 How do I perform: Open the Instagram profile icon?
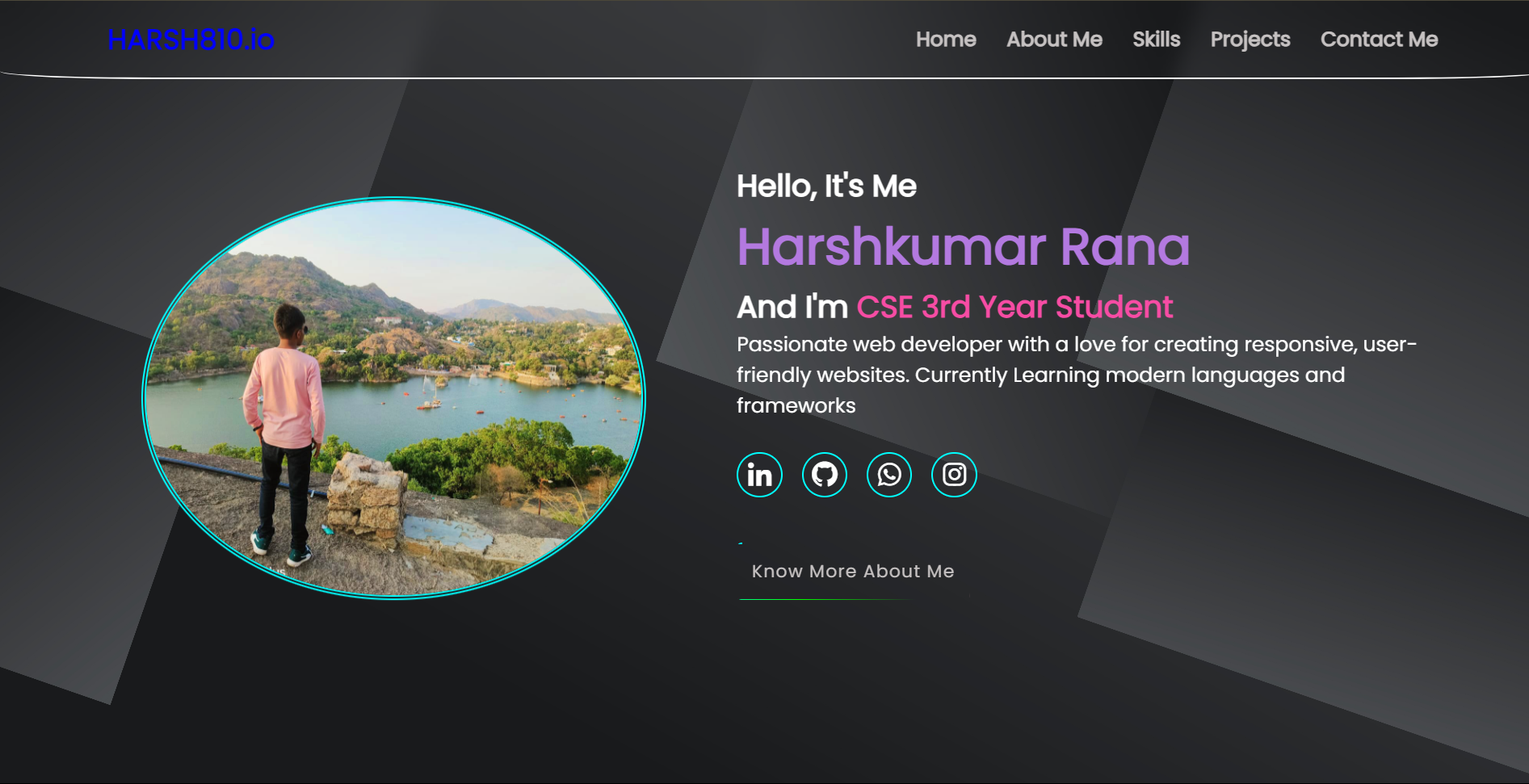(954, 475)
